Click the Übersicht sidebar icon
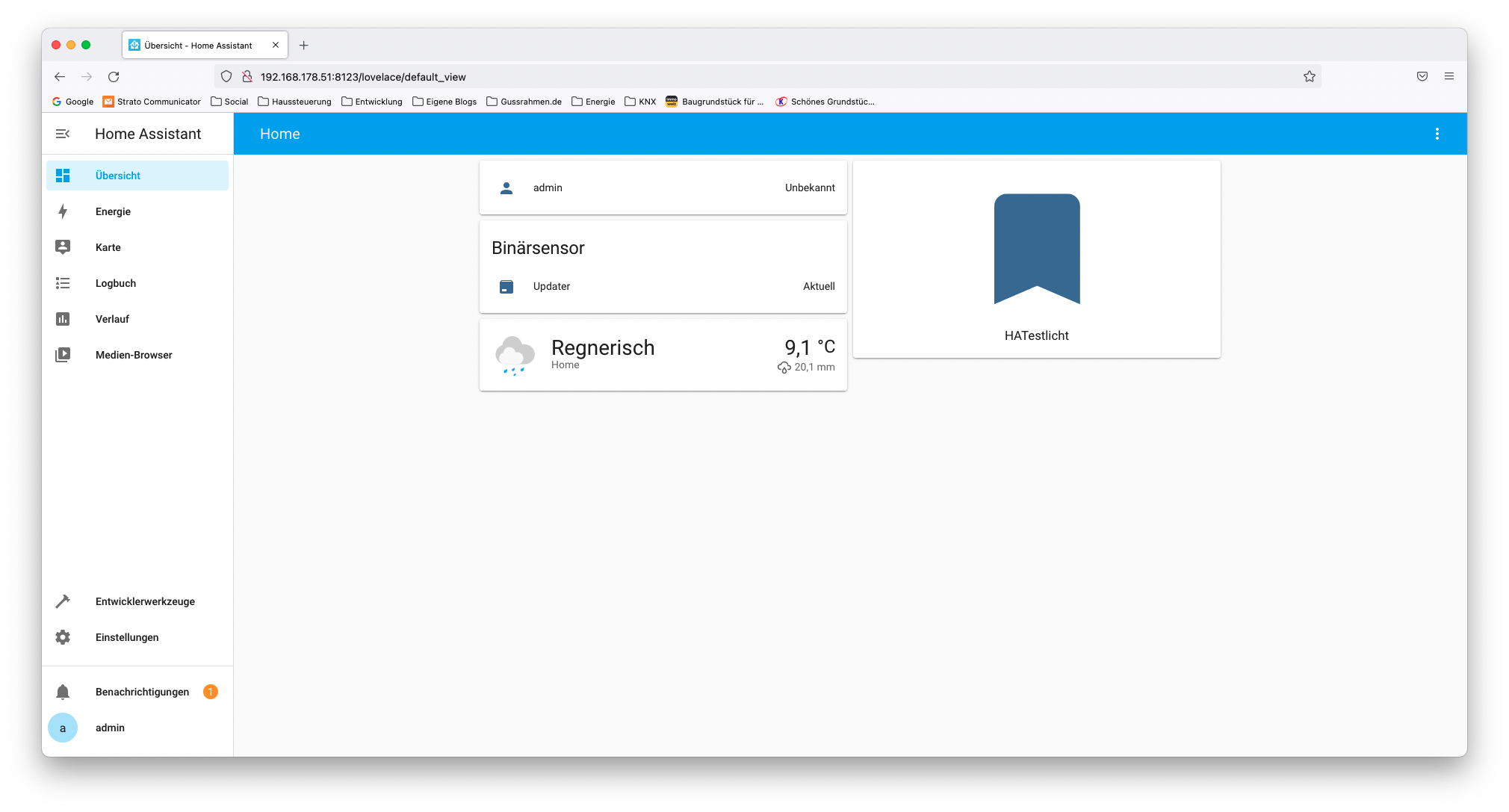The width and height of the screenshot is (1509, 812). tap(63, 175)
